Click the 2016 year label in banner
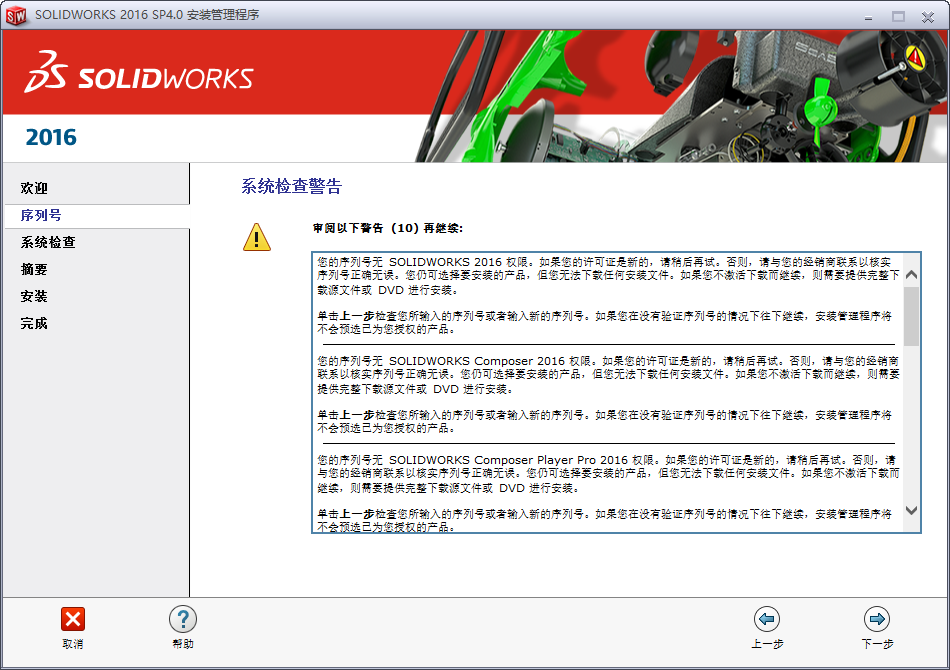 (51, 138)
